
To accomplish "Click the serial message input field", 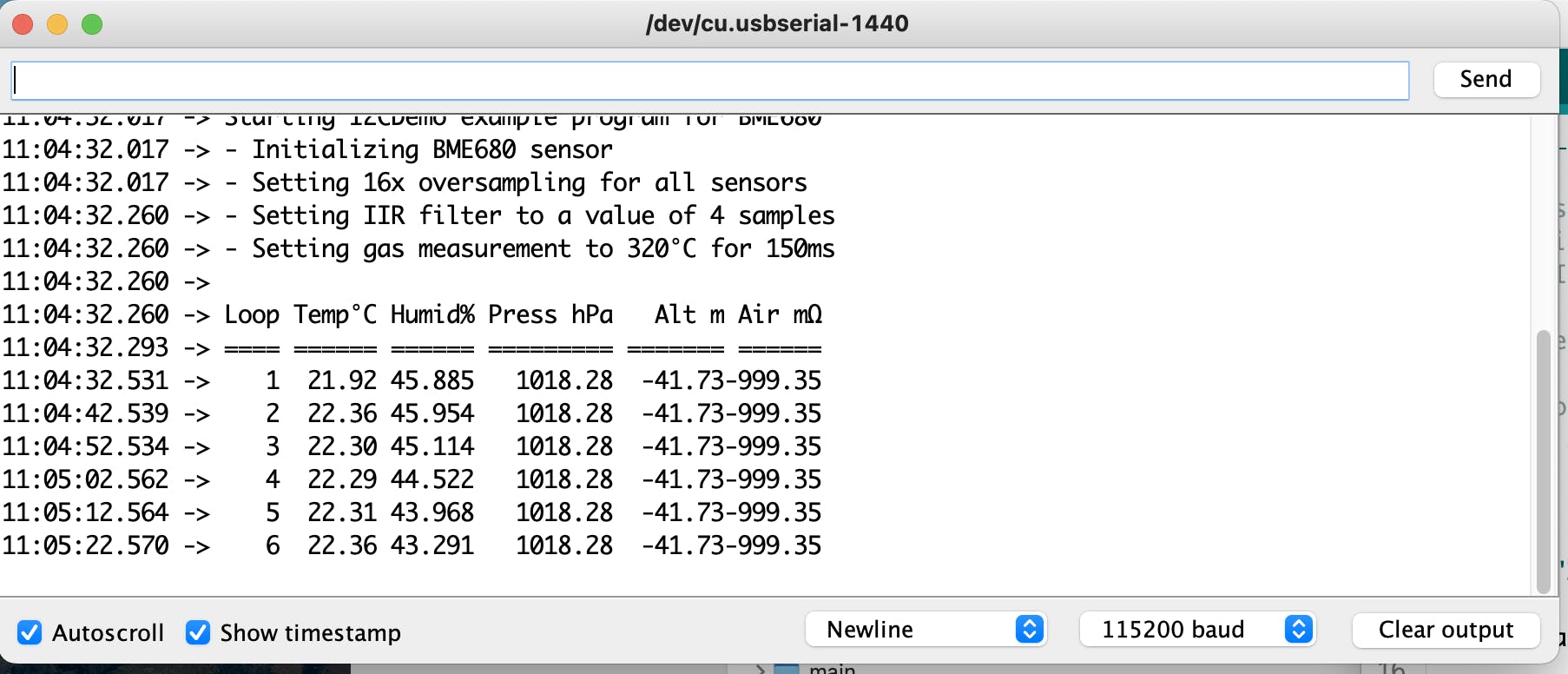I will [x=709, y=81].
